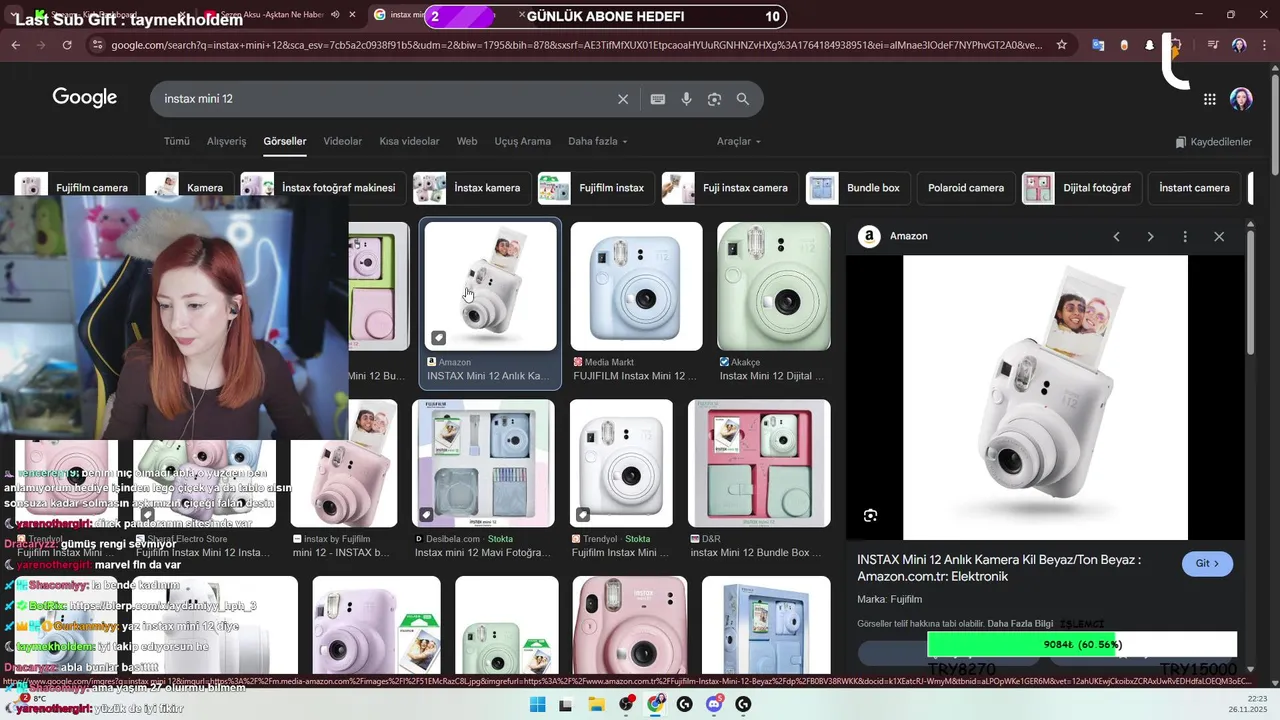The width and height of the screenshot is (1280, 720).
Task: Open the Google logo homepage link
Action: [85, 97]
